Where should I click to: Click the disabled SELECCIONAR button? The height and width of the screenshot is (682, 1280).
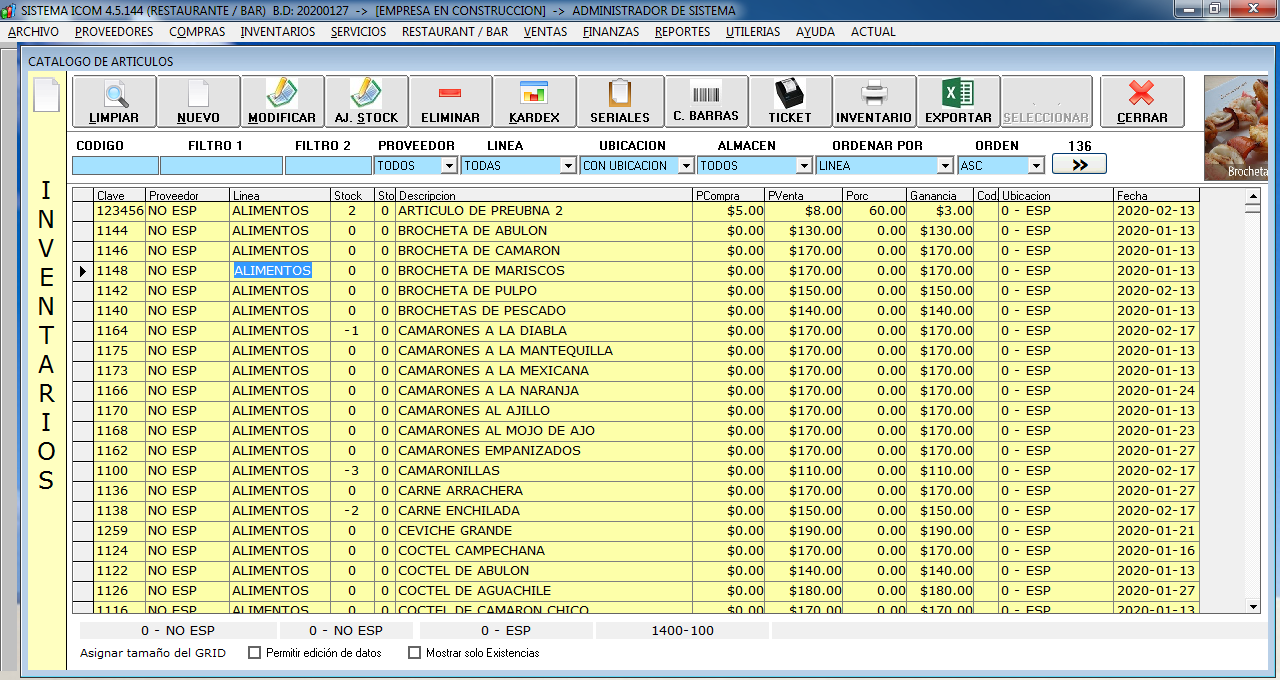point(1044,102)
